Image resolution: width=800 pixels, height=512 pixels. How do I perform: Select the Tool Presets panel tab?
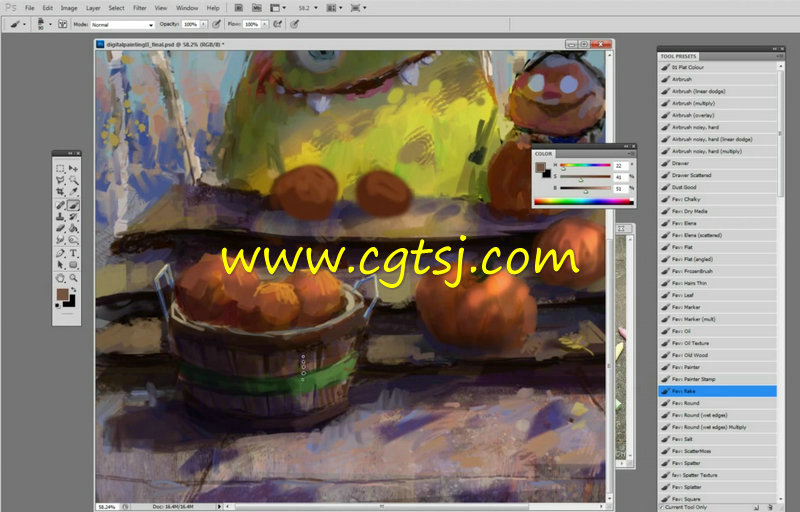tap(678, 56)
